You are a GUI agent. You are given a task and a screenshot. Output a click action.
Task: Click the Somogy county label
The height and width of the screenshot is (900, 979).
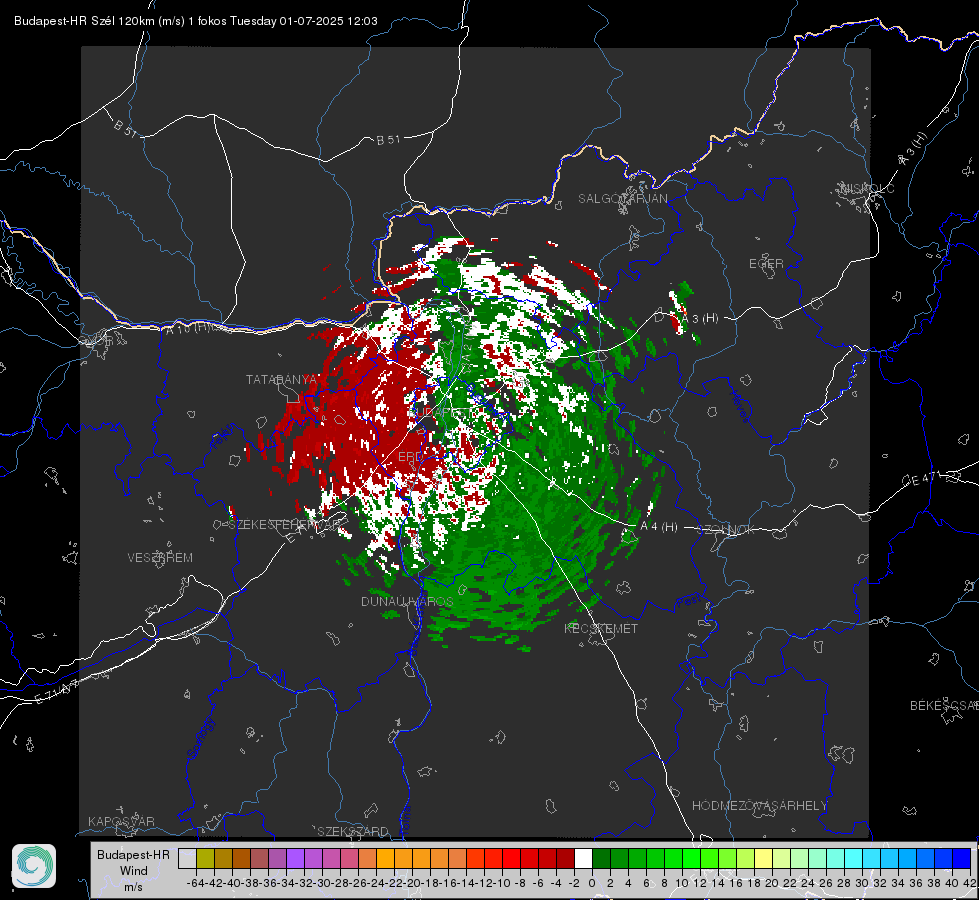point(200,738)
